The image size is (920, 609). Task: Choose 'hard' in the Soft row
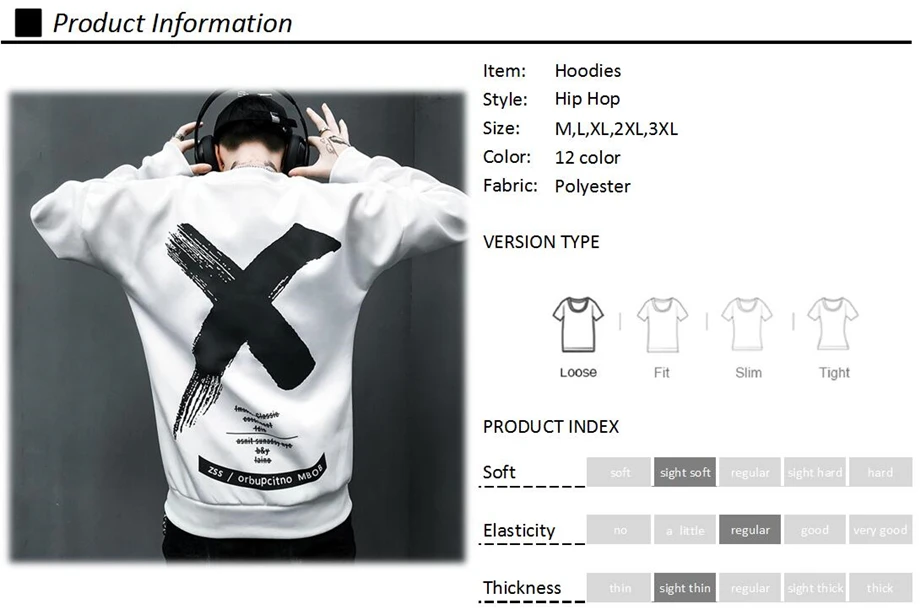(x=880, y=472)
